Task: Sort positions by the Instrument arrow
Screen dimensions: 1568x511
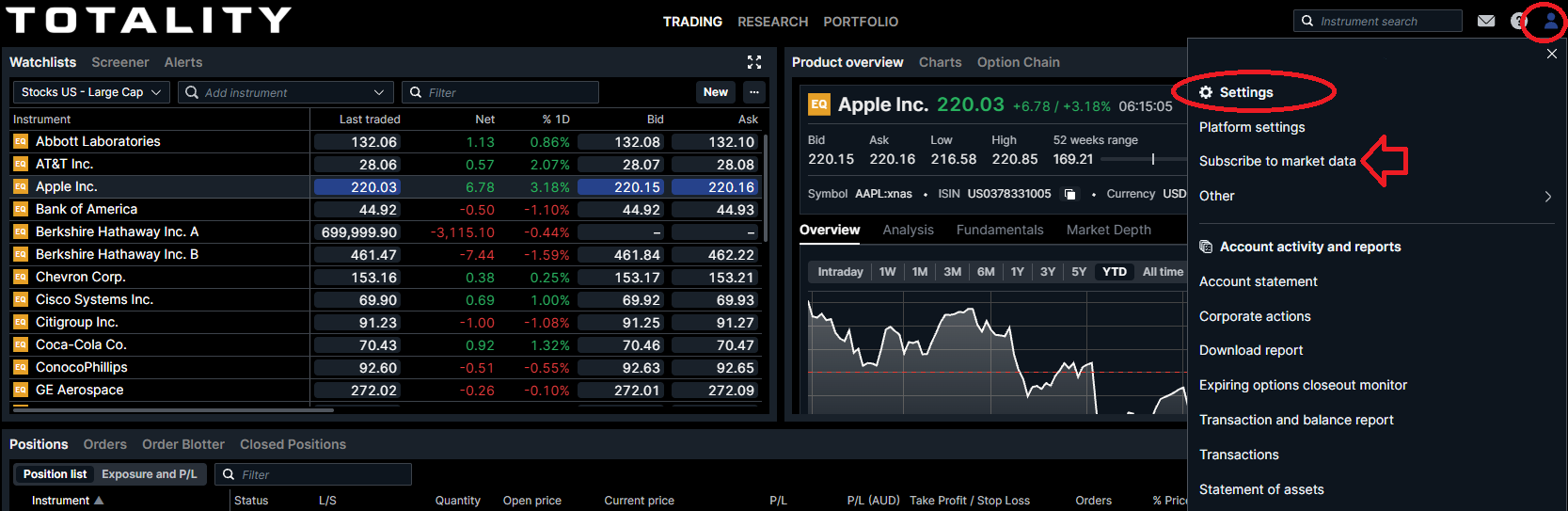Action: pos(99,501)
